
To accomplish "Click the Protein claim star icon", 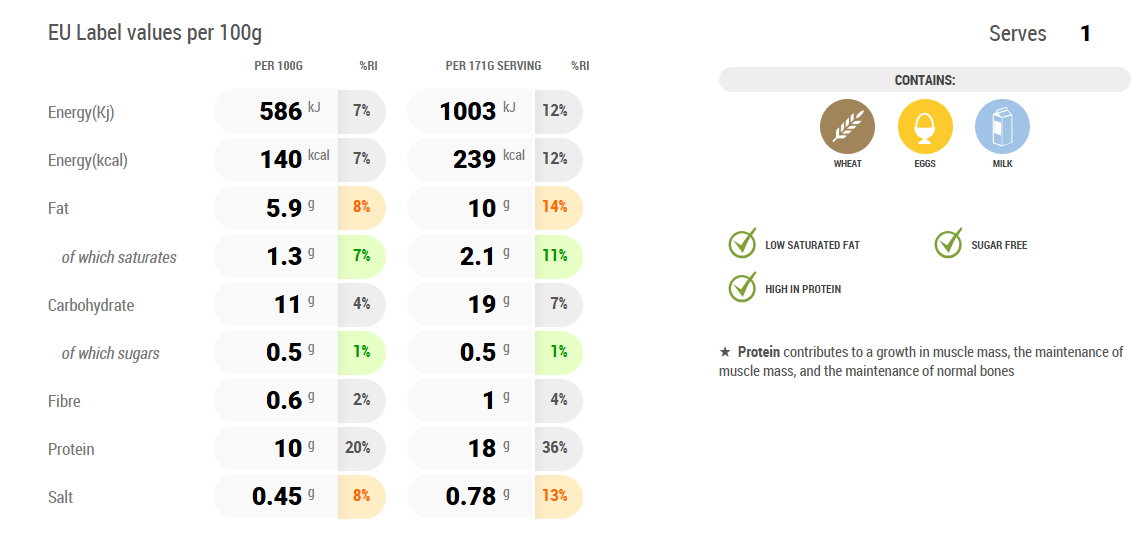I will [725, 352].
